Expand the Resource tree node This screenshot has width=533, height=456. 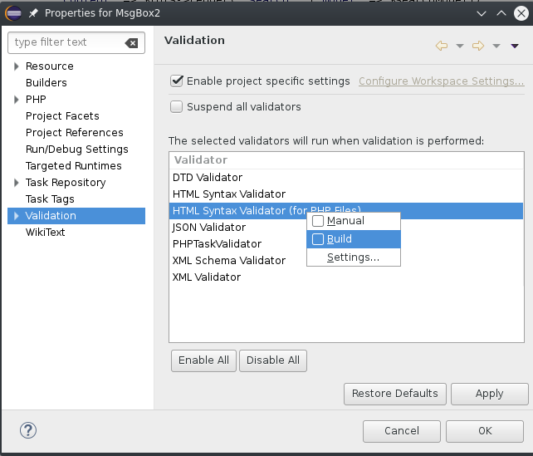[x=16, y=66]
